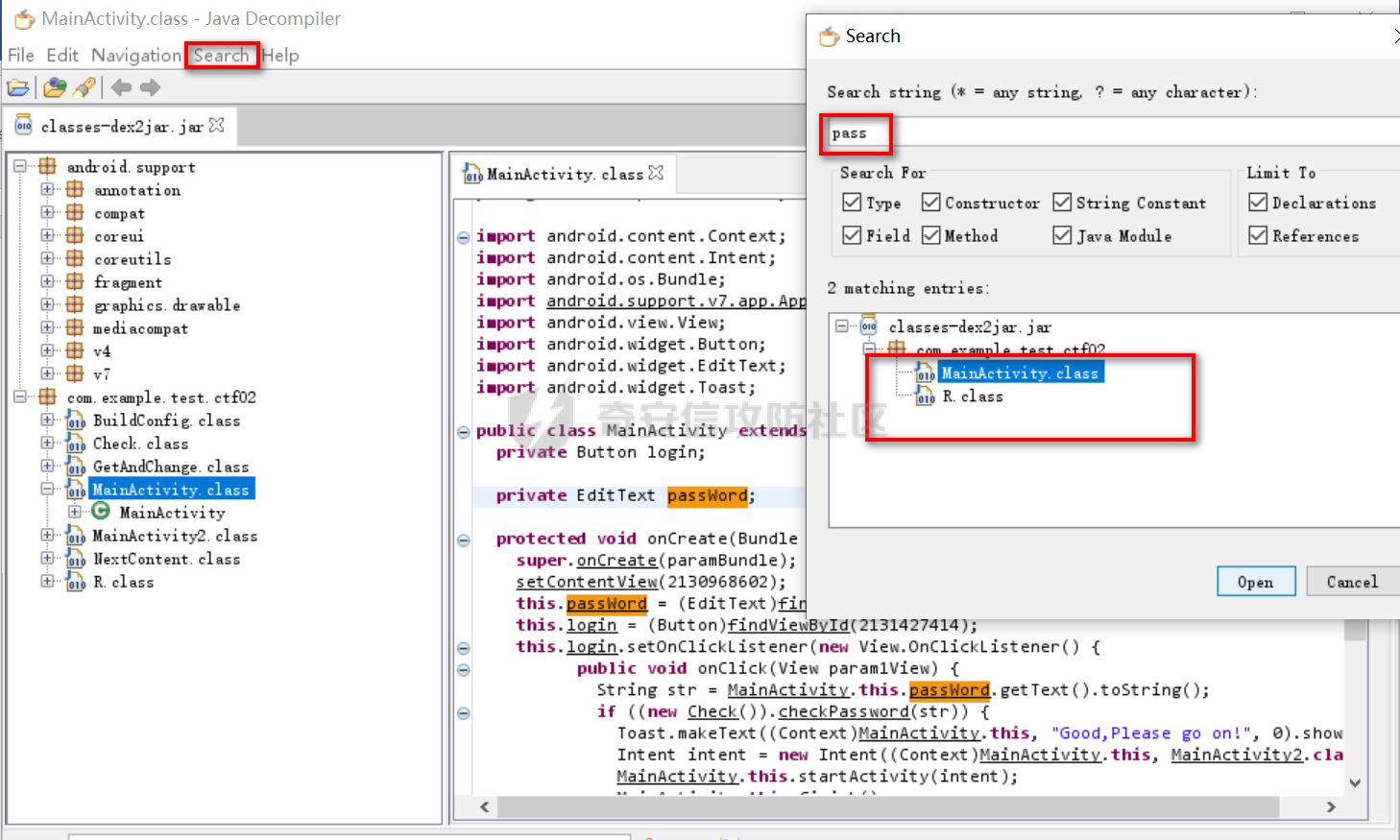Click the Cancel button in Search dialog
Screen dimensions: 1400x840
[1352, 582]
